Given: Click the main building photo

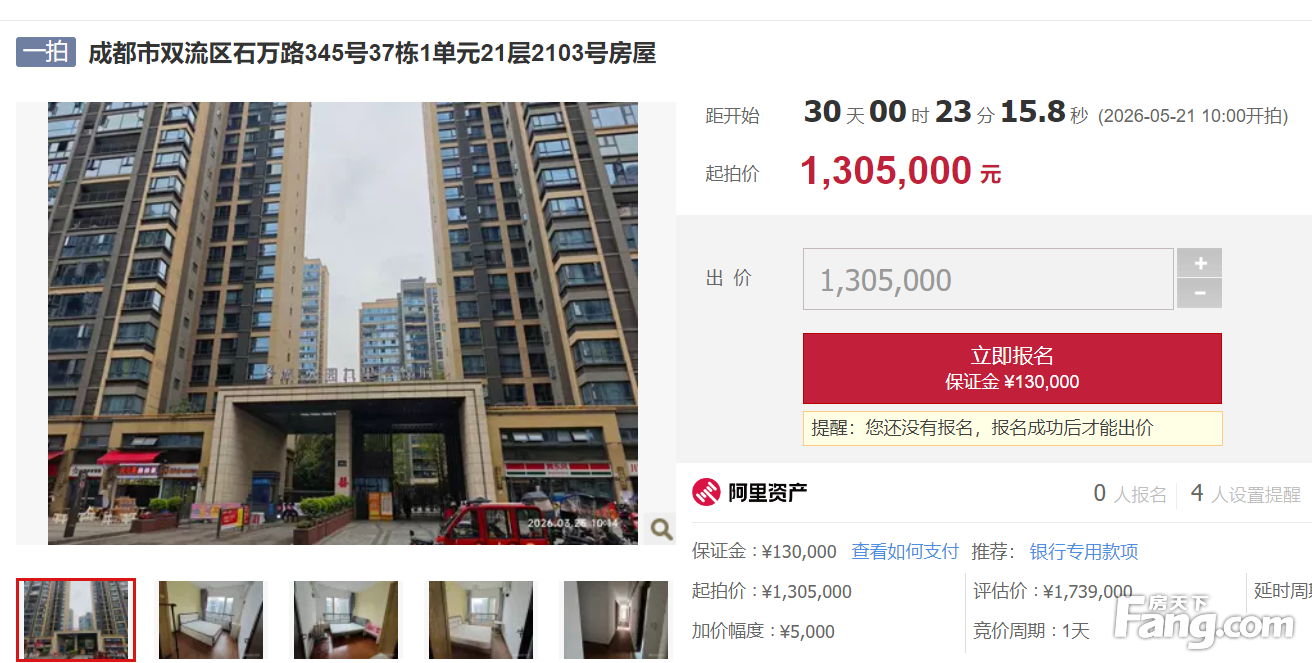Looking at the screenshot, I should (x=343, y=323).
